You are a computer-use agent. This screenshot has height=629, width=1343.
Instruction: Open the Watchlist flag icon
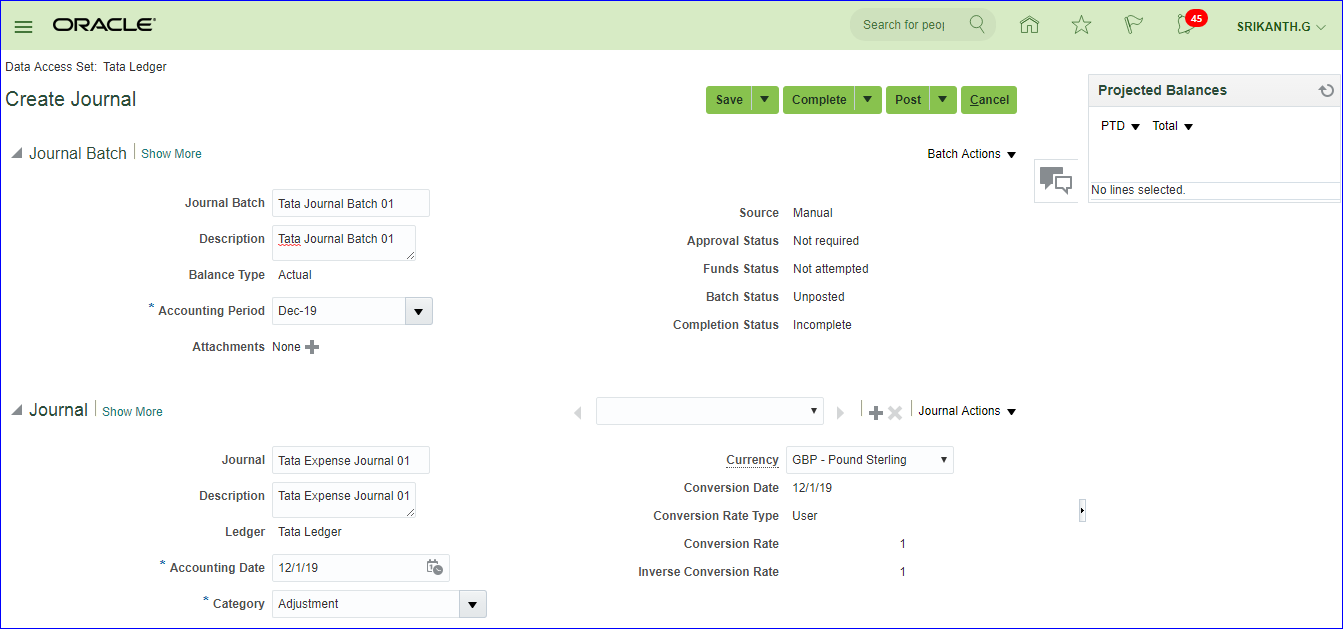pyautogui.click(x=1133, y=25)
